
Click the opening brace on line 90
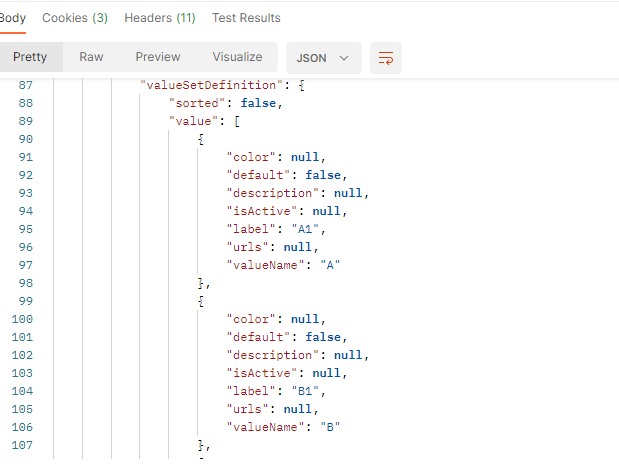(x=201, y=139)
